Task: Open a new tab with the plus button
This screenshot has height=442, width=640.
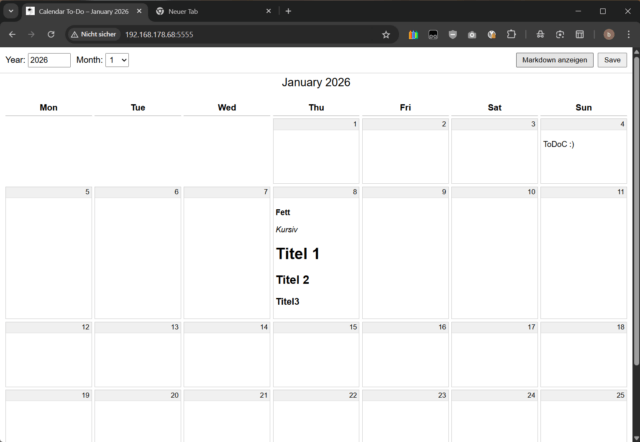Action: click(x=289, y=11)
